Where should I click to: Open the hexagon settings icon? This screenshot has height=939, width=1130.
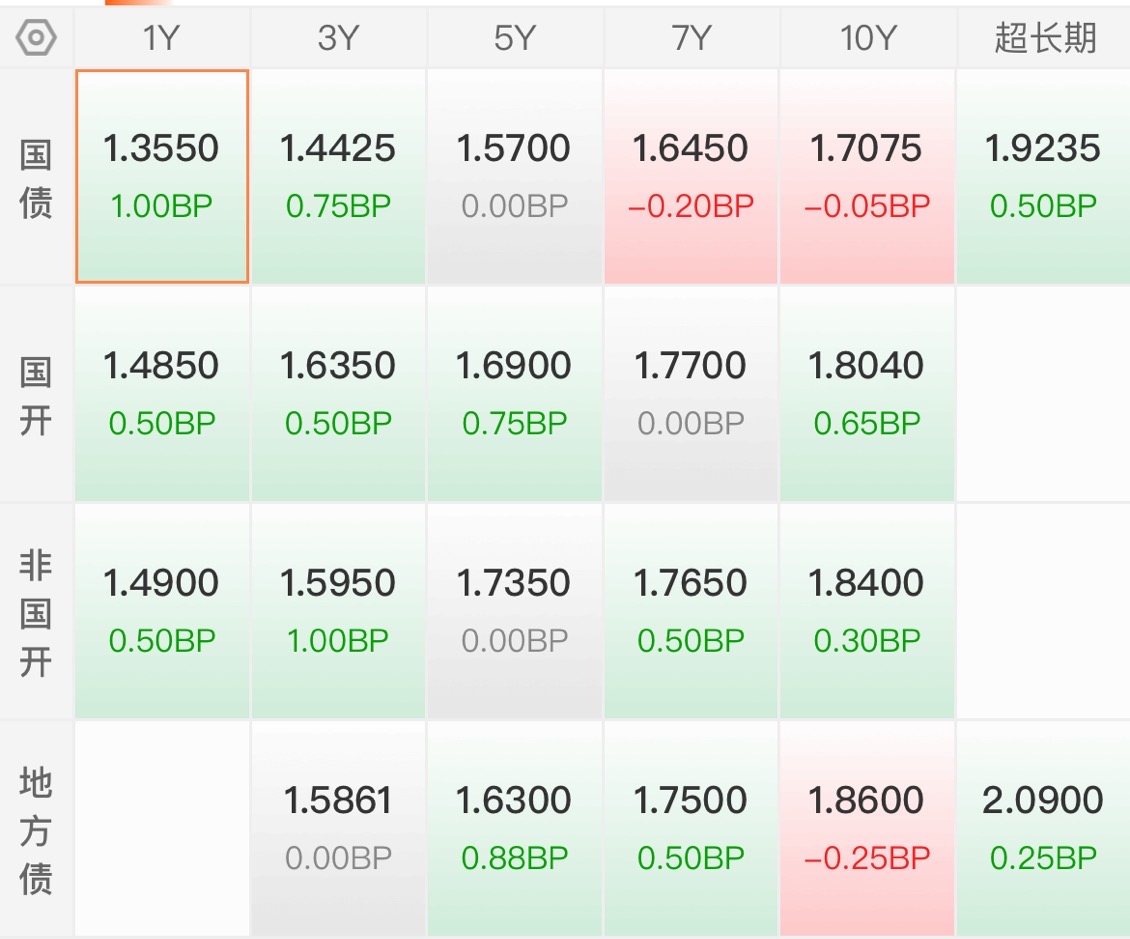36,37
